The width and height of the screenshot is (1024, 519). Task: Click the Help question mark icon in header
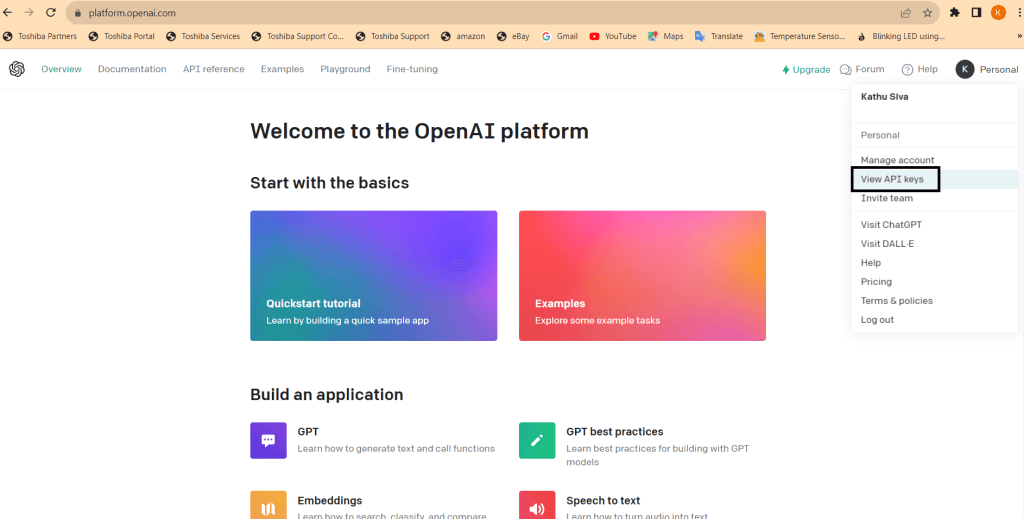click(907, 69)
